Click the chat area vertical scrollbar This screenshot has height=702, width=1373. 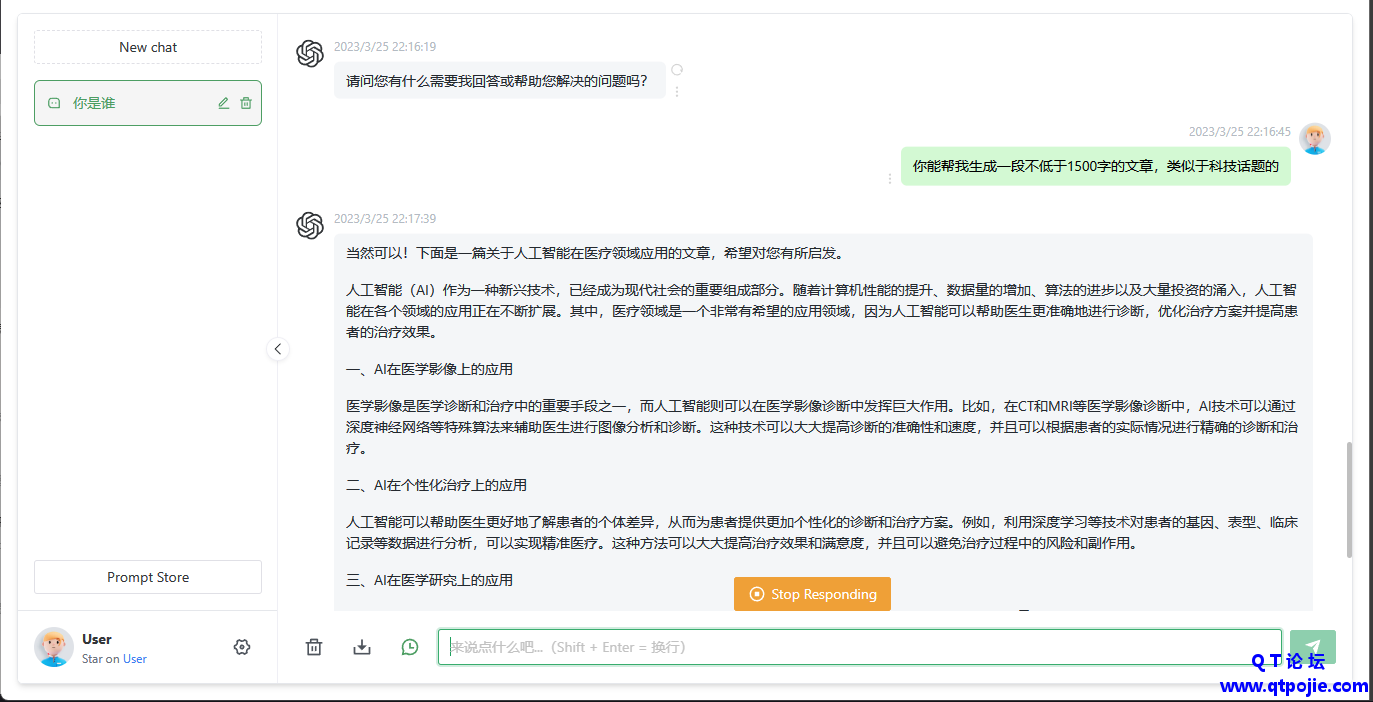[1349, 500]
